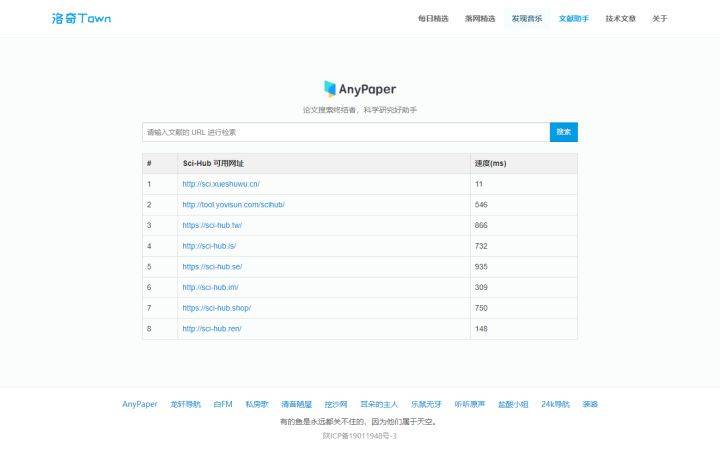Open the 清音陋屋 footer link
Image resolution: width=720 pixels, height=451 pixels.
(297, 404)
